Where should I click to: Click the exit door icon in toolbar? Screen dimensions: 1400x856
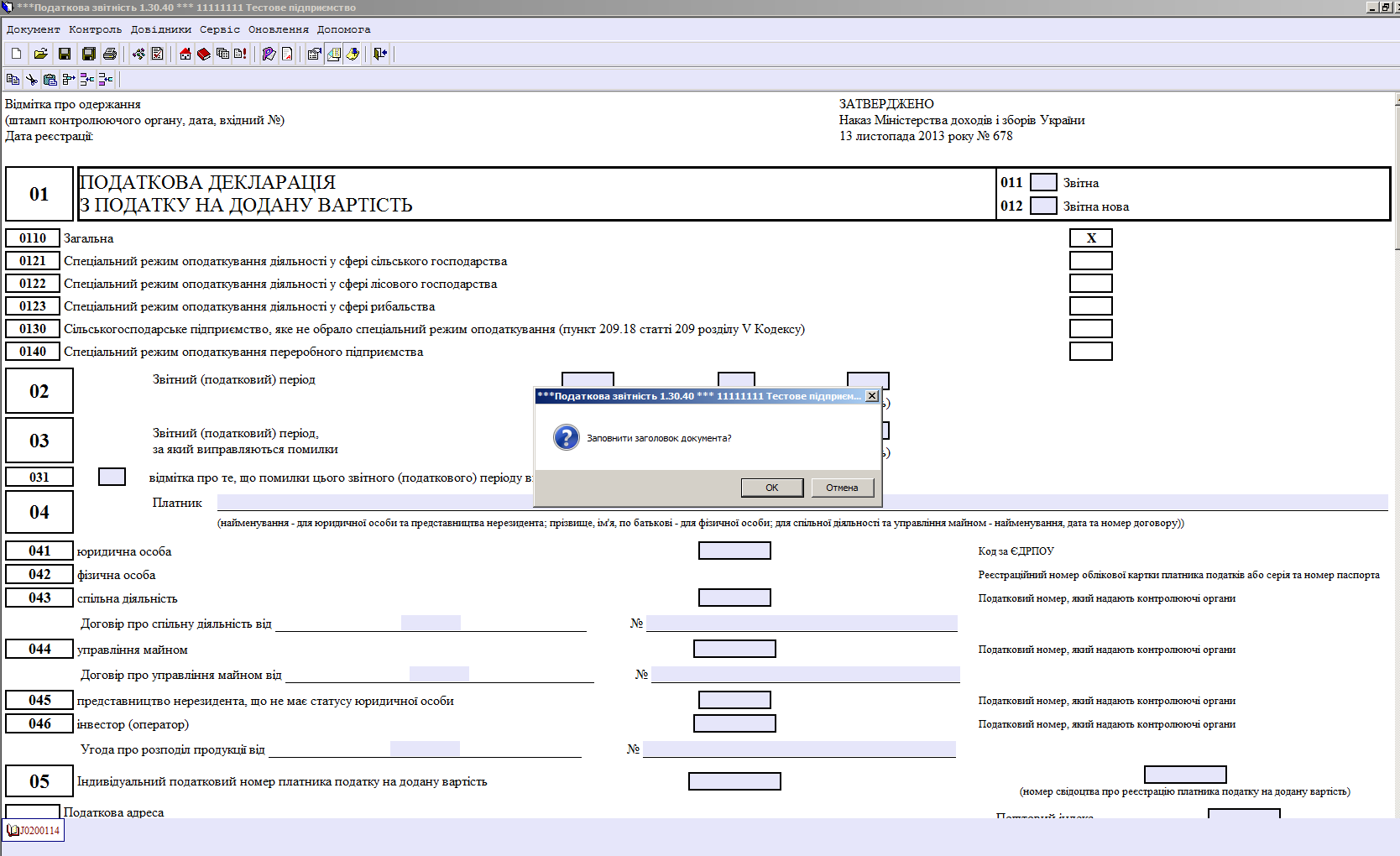click(380, 54)
